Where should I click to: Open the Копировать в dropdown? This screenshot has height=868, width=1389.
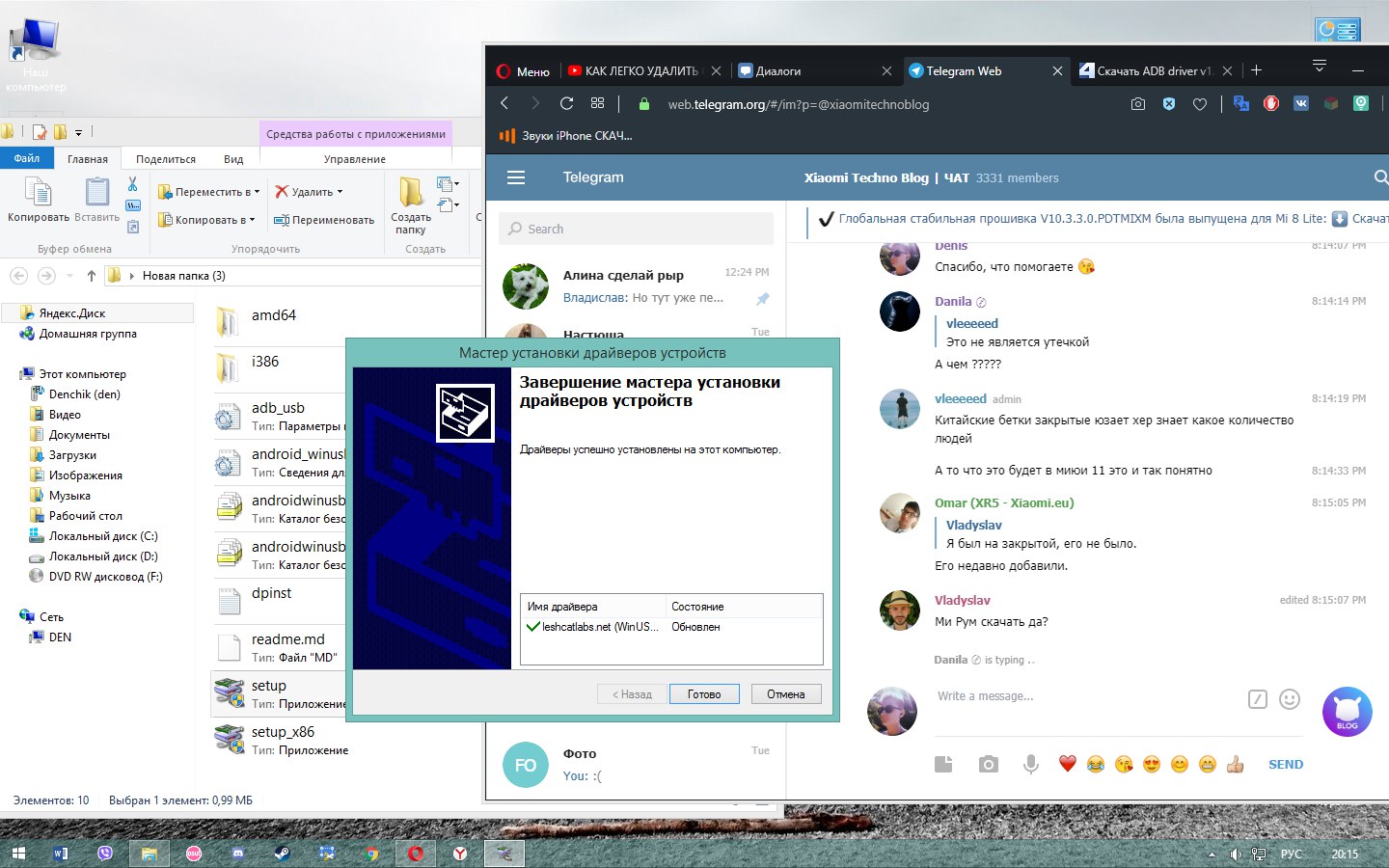(206, 220)
